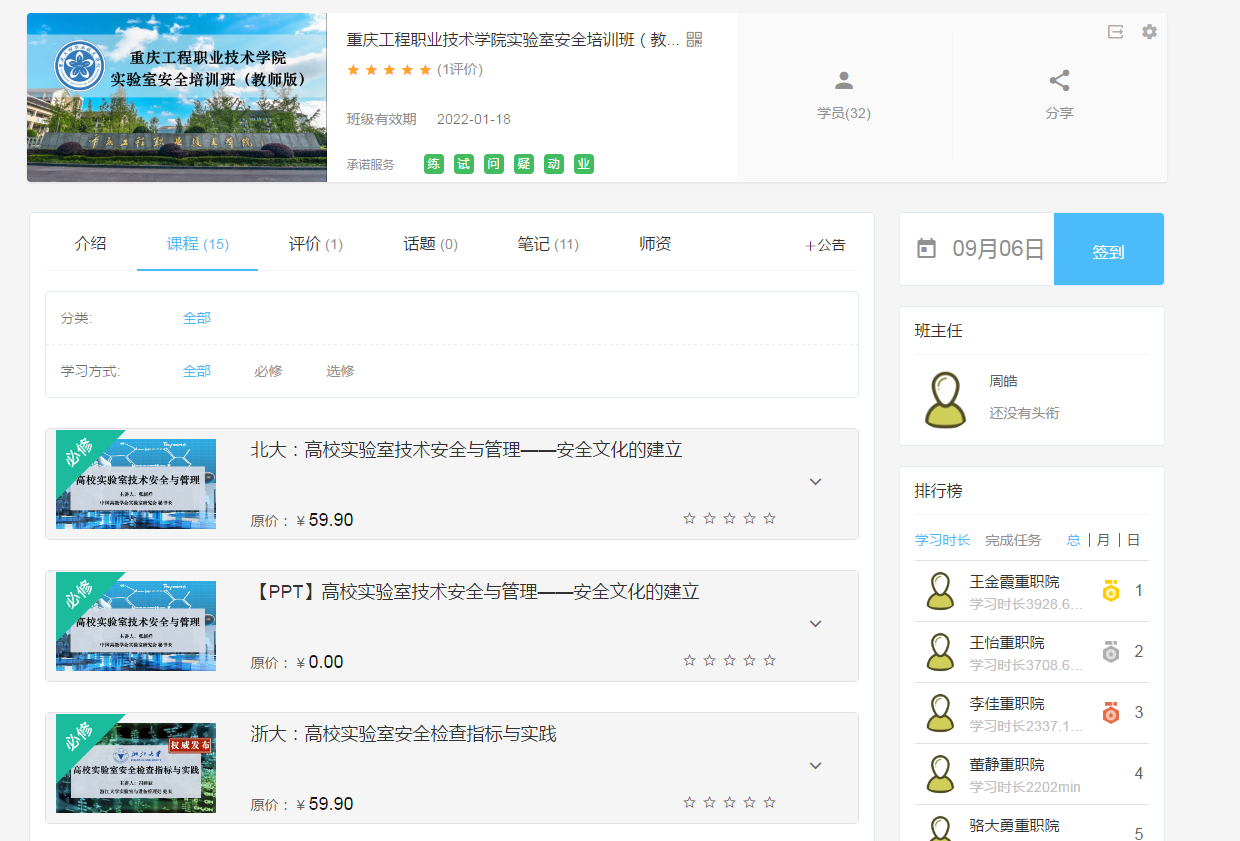Image resolution: width=1240 pixels, height=841 pixels.
Task: Click the 疑 service badge
Action: 524,164
